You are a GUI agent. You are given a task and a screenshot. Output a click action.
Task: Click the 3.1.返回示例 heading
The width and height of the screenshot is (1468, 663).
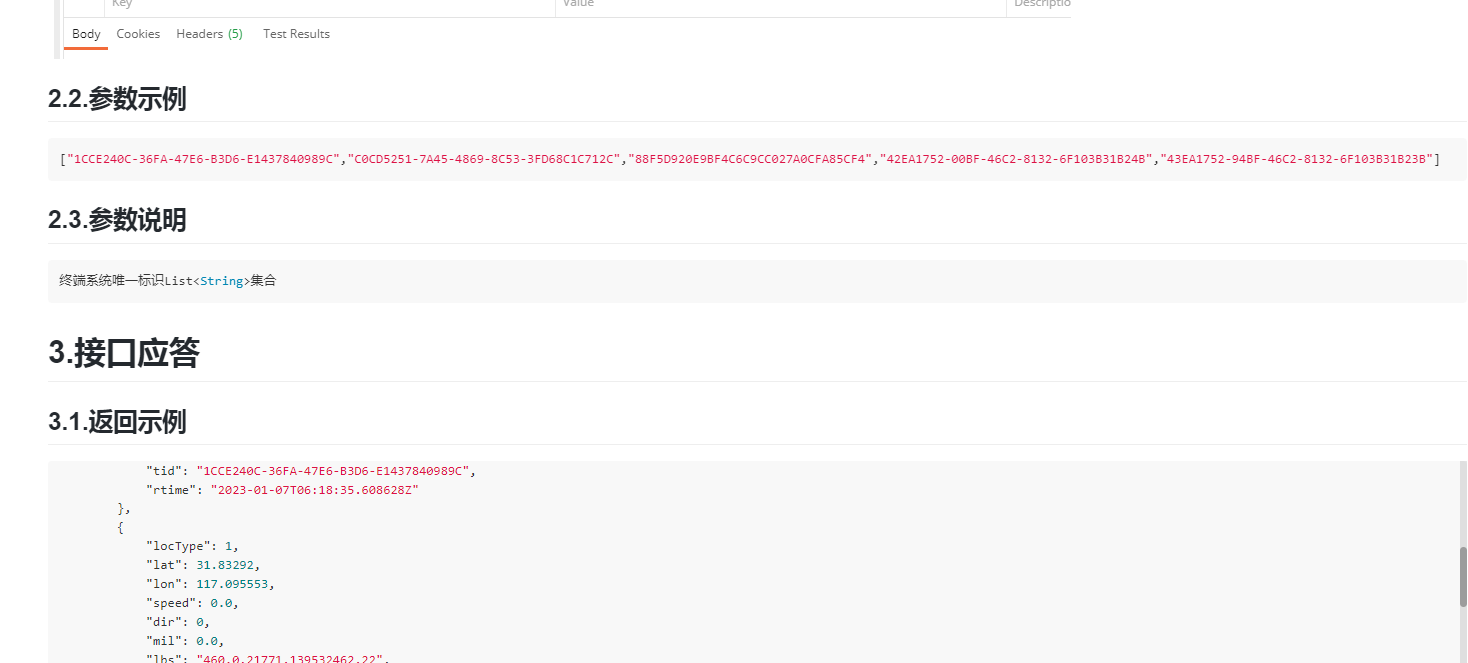click(x=117, y=422)
